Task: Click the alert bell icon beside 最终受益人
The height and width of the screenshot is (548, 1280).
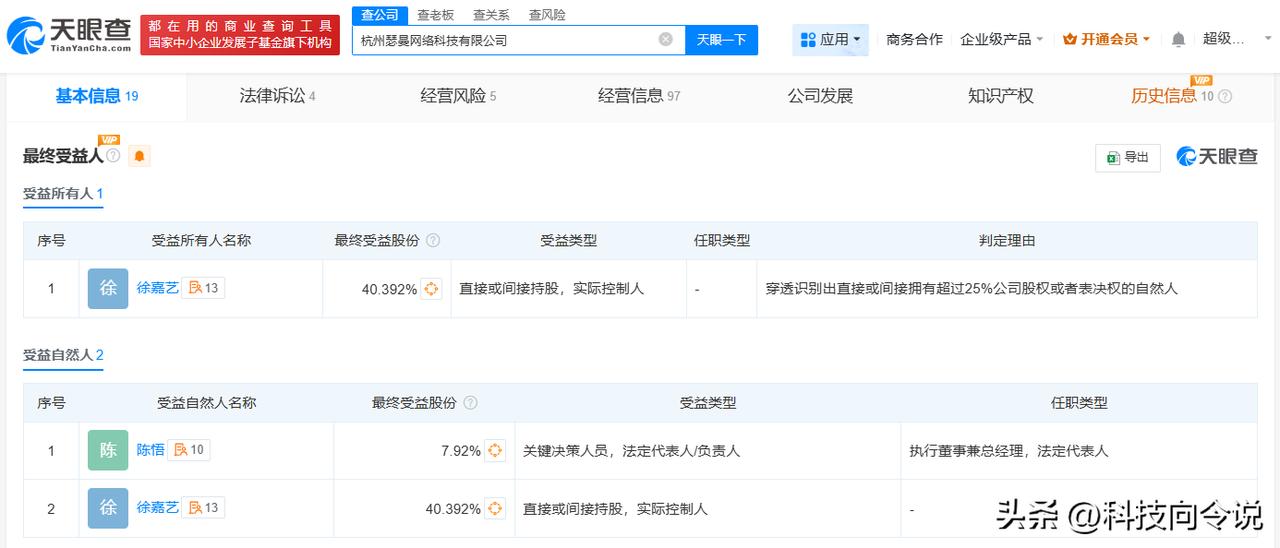Action: [139, 156]
